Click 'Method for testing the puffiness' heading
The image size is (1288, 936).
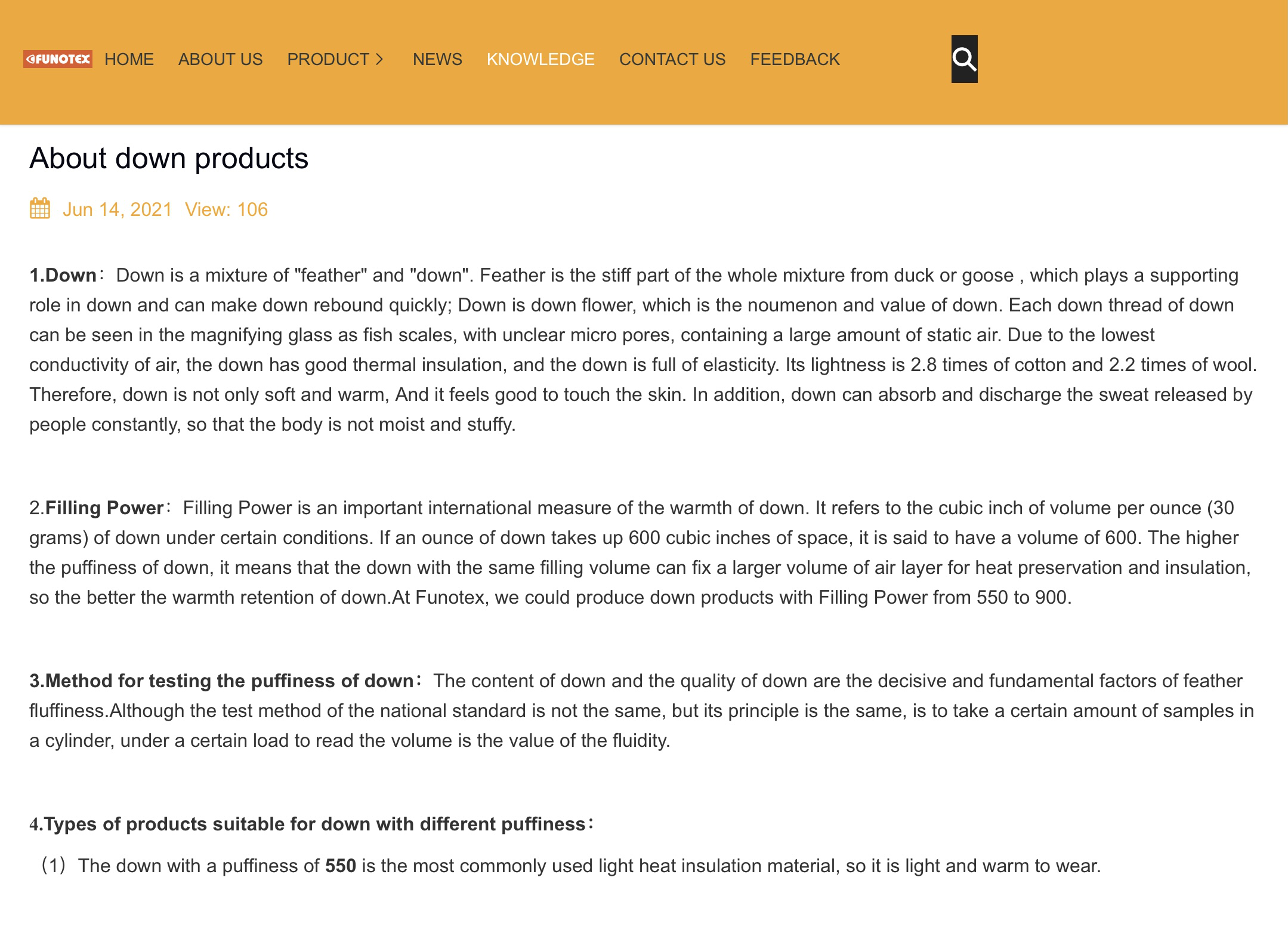coord(221,681)
